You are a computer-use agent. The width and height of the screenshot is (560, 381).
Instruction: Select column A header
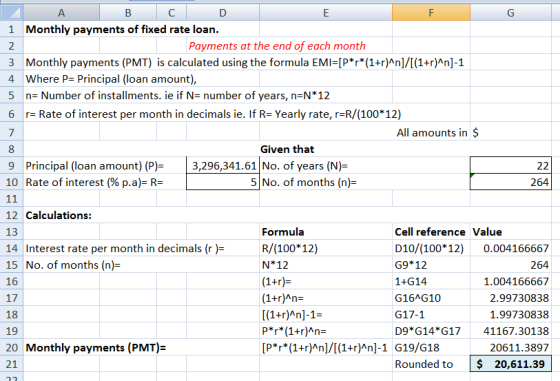61,13
